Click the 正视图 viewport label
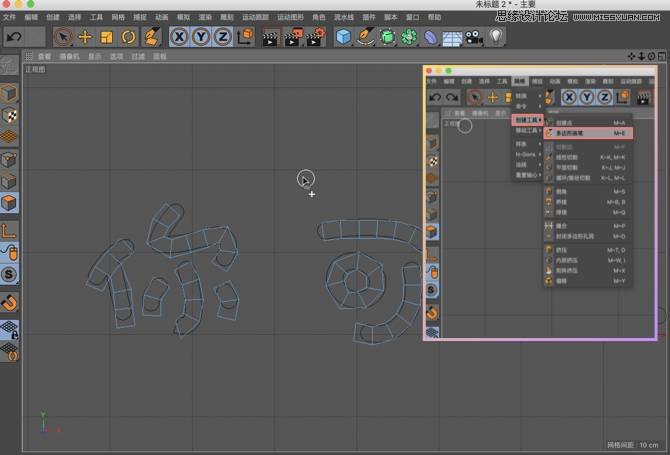Viewport: 670px width, 455px height. pyautogui.click(x=35, y=69)
